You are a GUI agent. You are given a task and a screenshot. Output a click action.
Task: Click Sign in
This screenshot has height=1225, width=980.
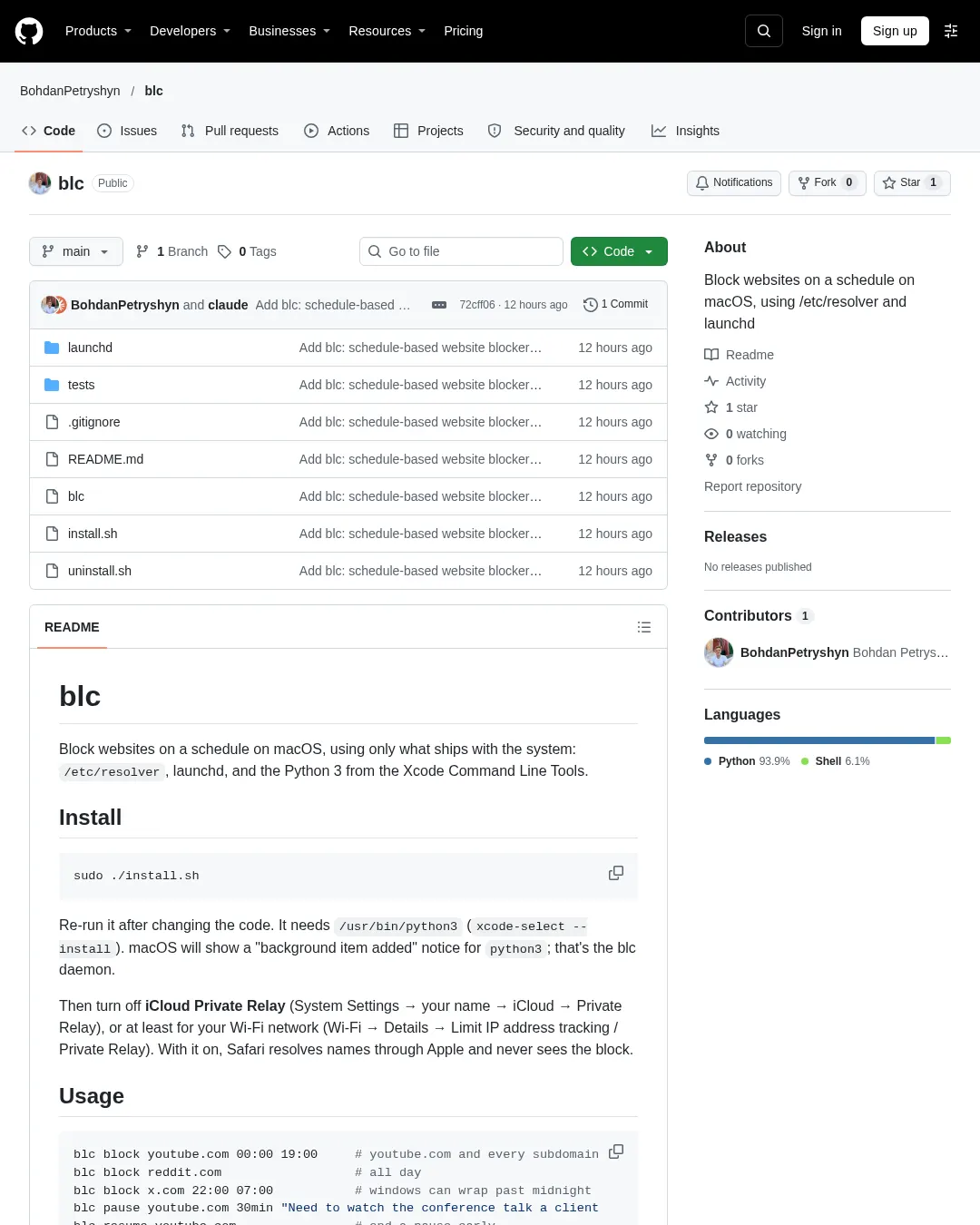822,31
